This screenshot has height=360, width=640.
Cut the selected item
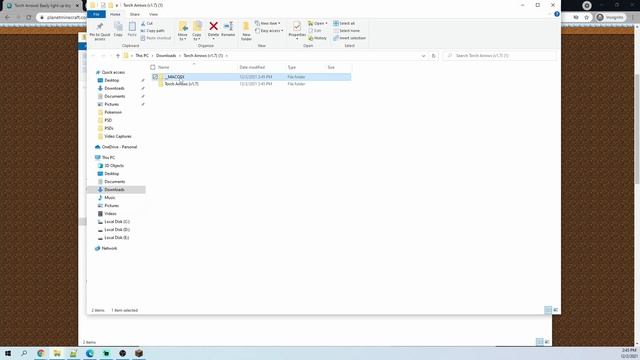click(x=147, y=23)
